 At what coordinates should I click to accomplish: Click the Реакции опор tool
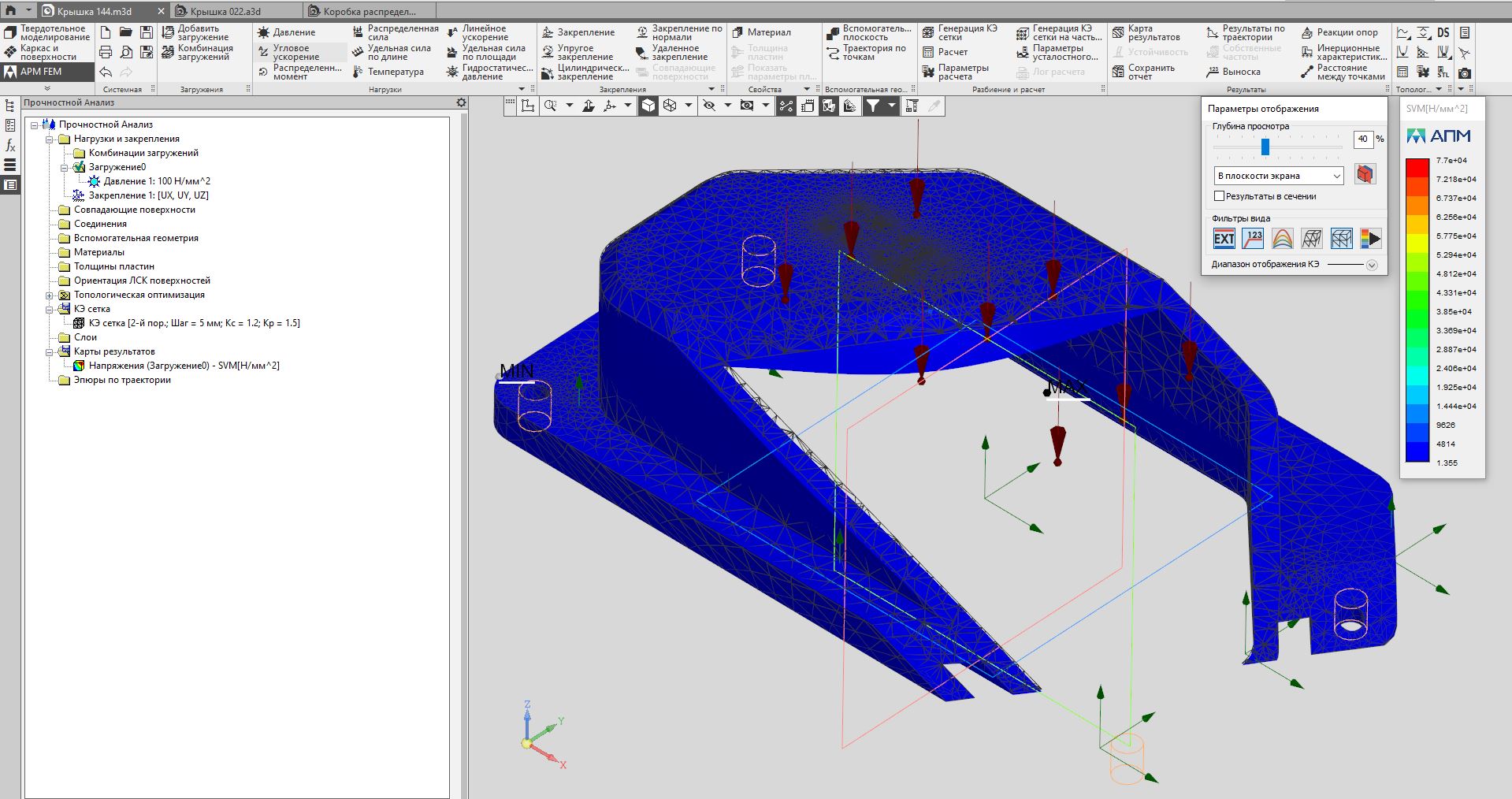[1339, 32]
